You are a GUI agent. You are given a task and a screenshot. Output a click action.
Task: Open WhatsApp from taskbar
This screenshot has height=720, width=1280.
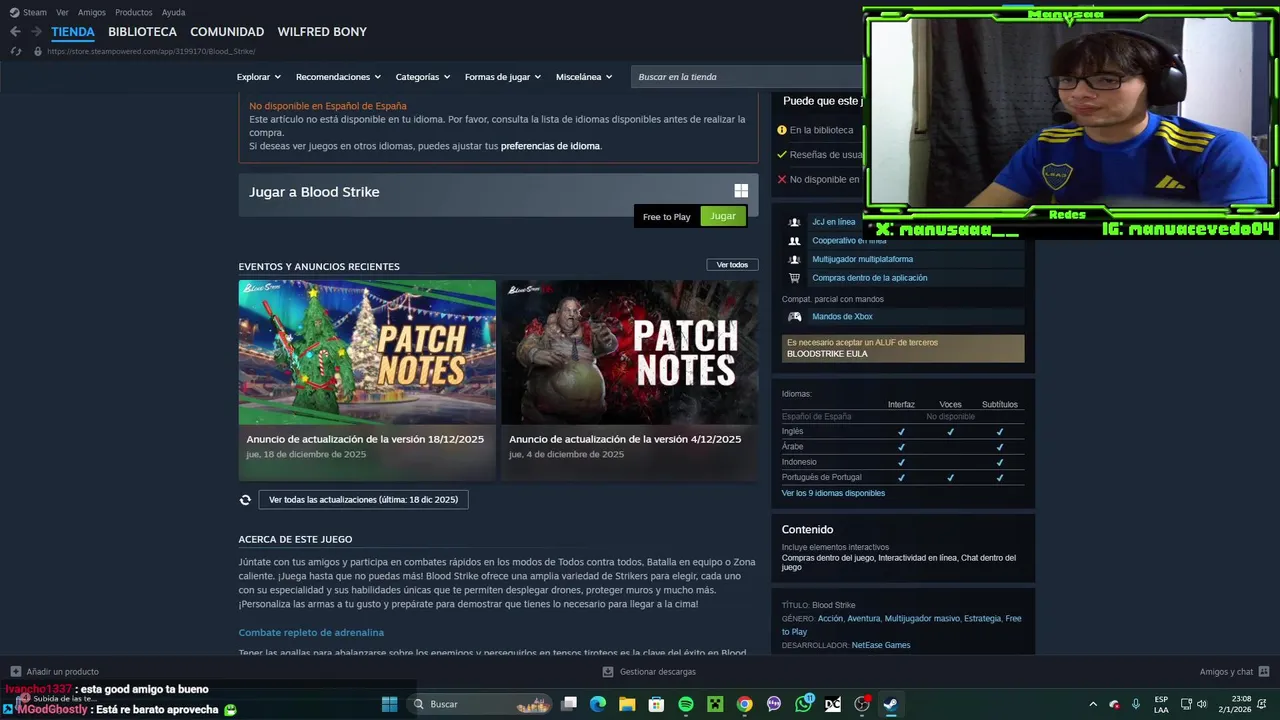pos(804,704)
